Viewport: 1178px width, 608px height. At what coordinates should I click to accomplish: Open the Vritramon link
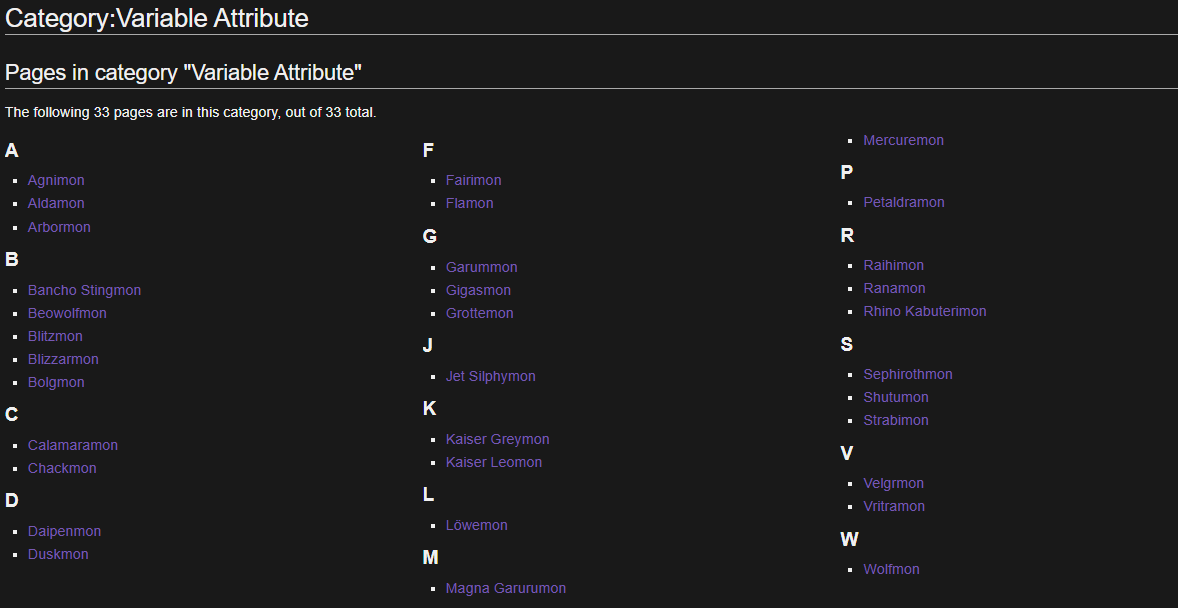894,507
